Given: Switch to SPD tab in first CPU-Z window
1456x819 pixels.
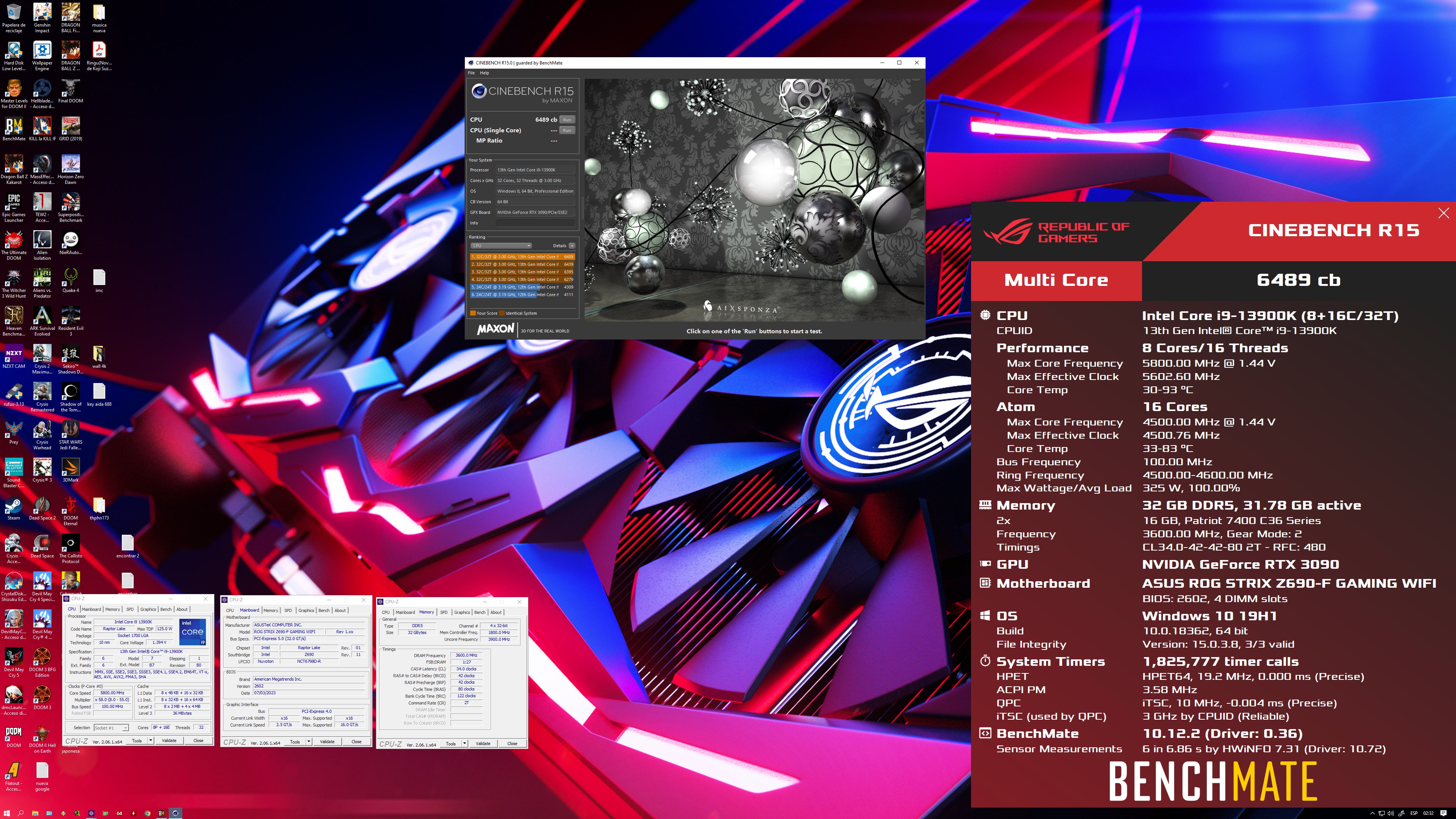Looking at the screenshot, I should click(x=130, y=609).
